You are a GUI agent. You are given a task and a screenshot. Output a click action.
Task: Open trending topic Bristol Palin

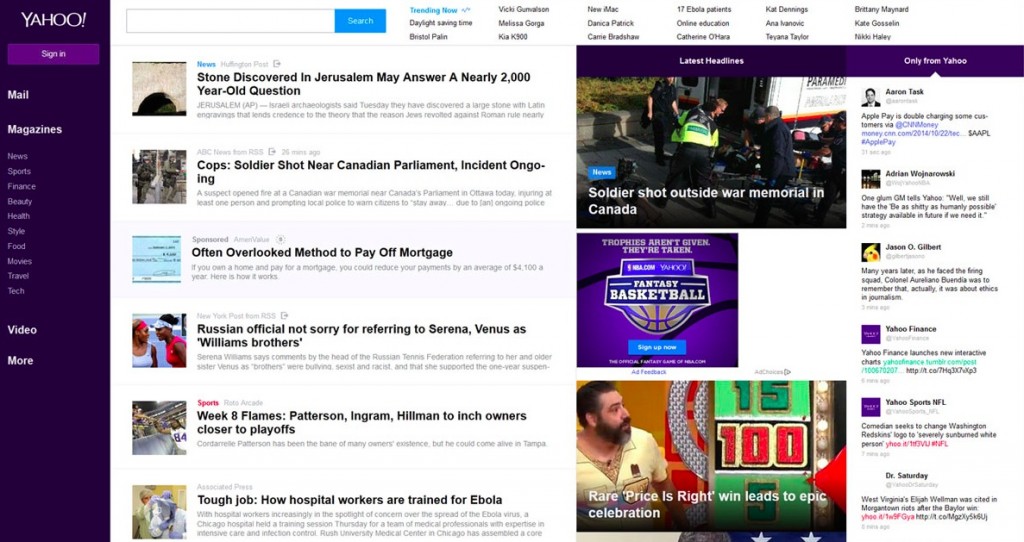[x=428, y=37]
